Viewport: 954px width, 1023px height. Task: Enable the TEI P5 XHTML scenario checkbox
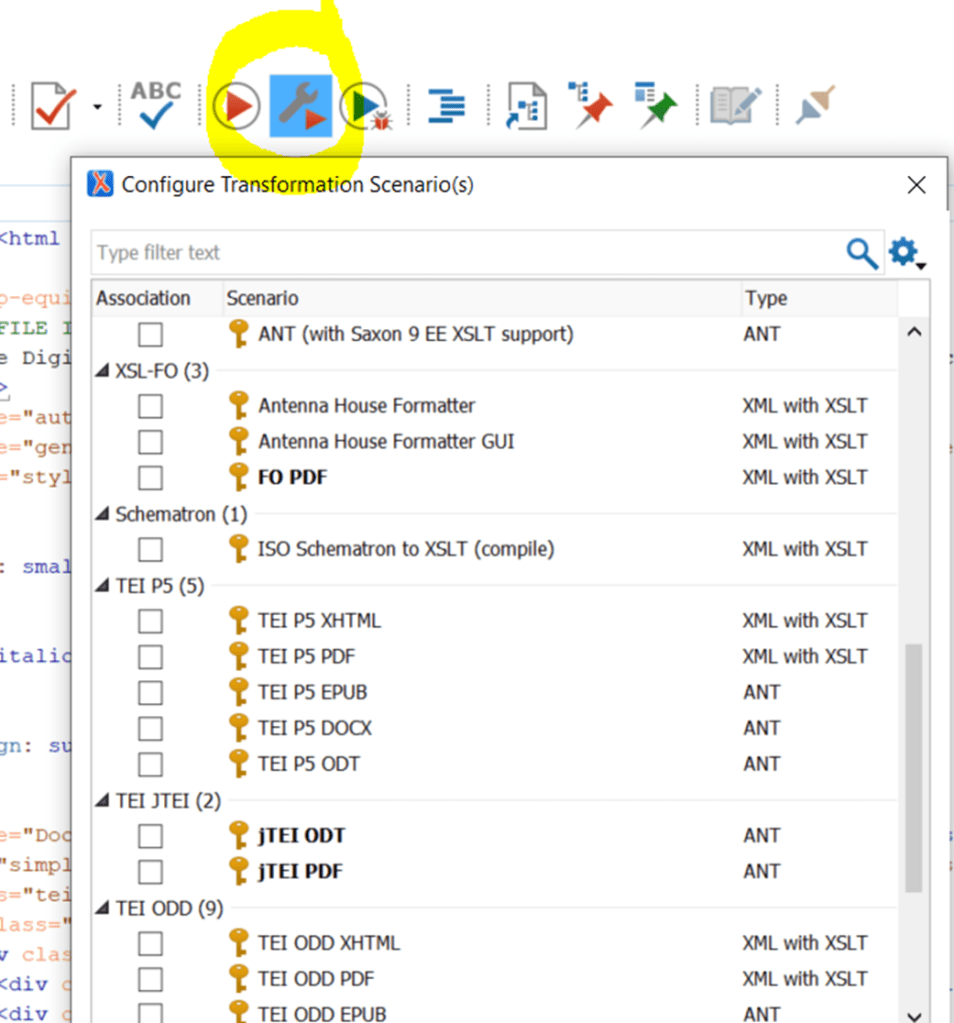[x=150, y=621]
